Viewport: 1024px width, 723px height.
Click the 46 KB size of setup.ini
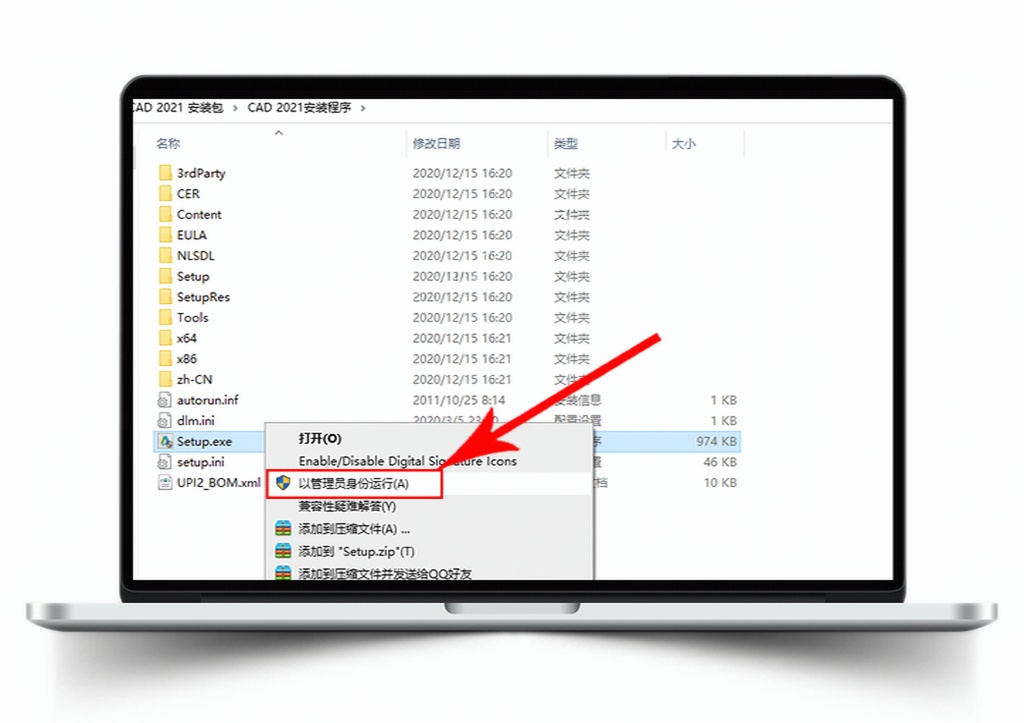point(720,462)
